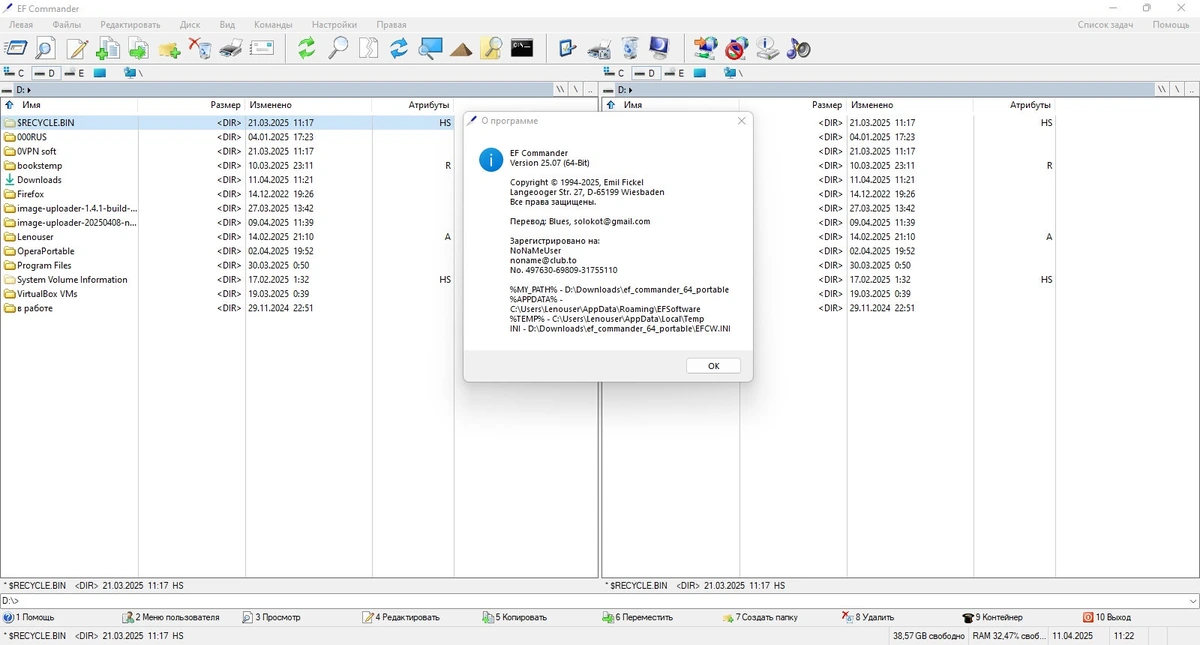
Task: Click the green refresh arrows toolbar icon
Action: point(306,48)
